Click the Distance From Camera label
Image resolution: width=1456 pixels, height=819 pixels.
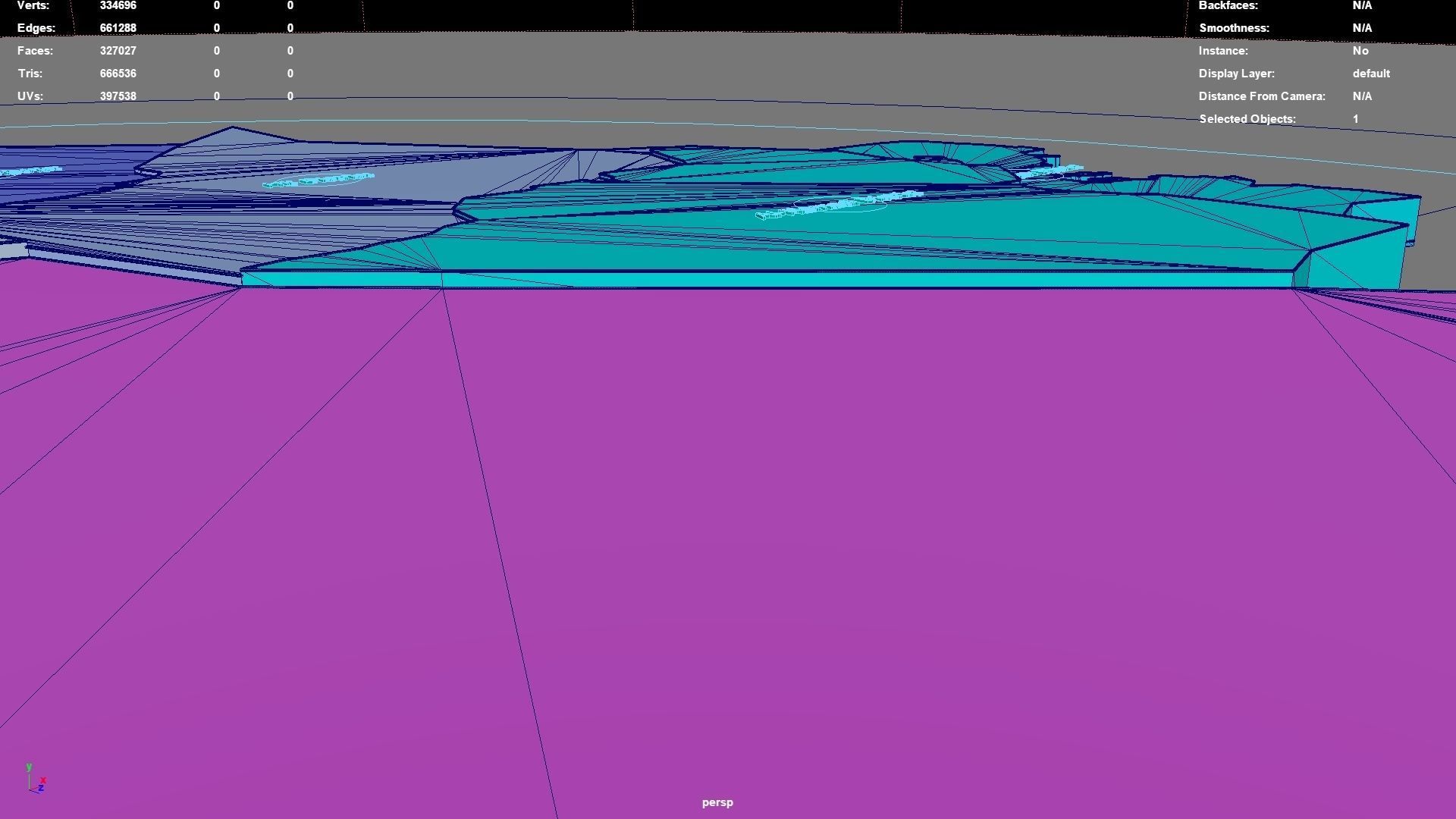(x=1262, y=96)
